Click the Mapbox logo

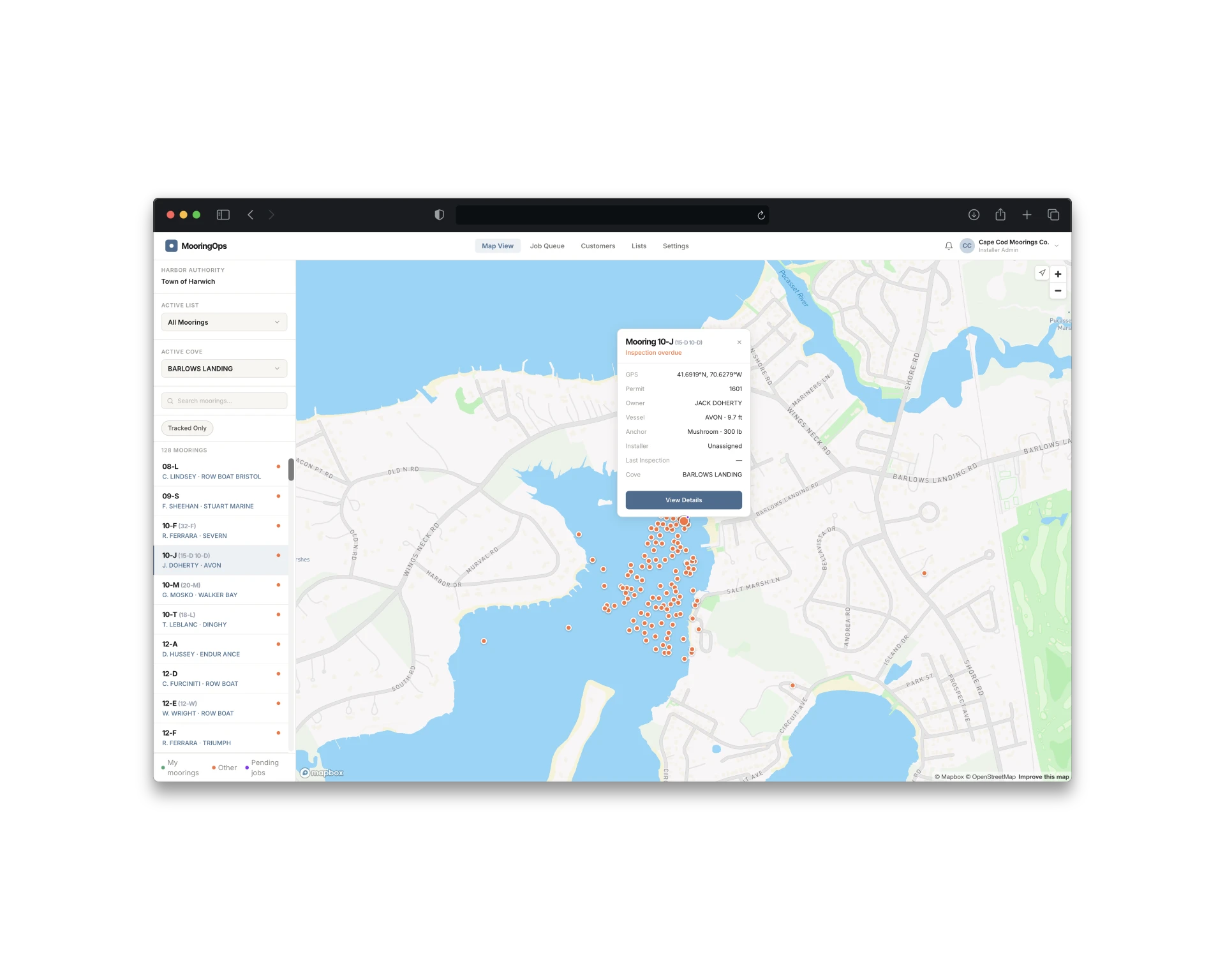point(322,773)
